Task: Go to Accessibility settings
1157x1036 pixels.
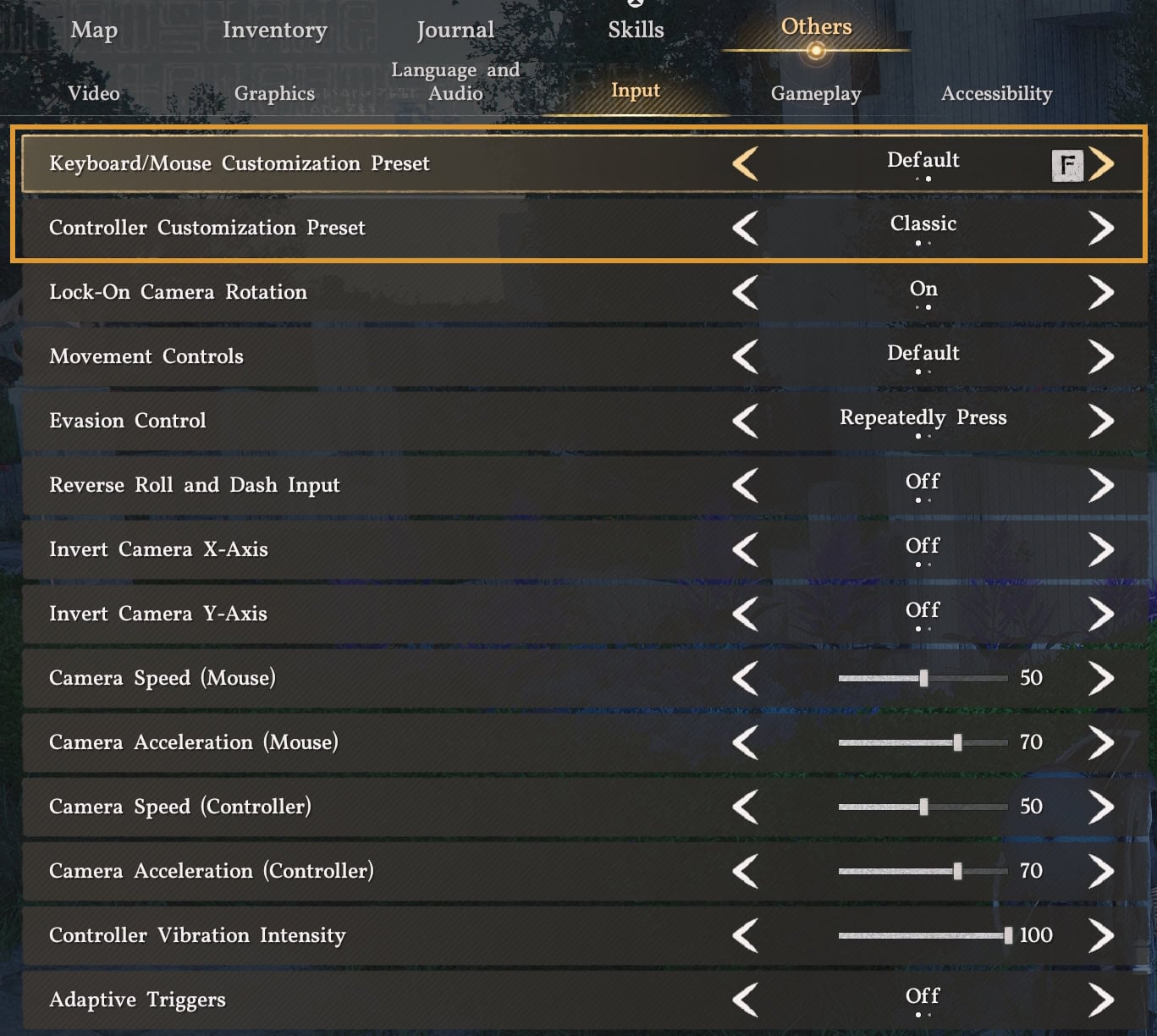Action: 996,93
